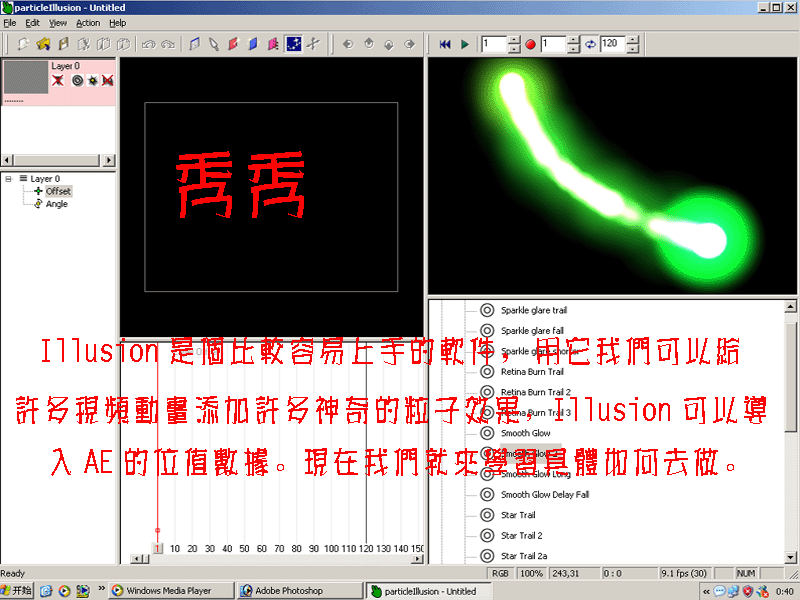Select the Sparkle glare trail emitter
Image resolution: width=800 pixels, height=600 pixels.
[x=534, y=310]
